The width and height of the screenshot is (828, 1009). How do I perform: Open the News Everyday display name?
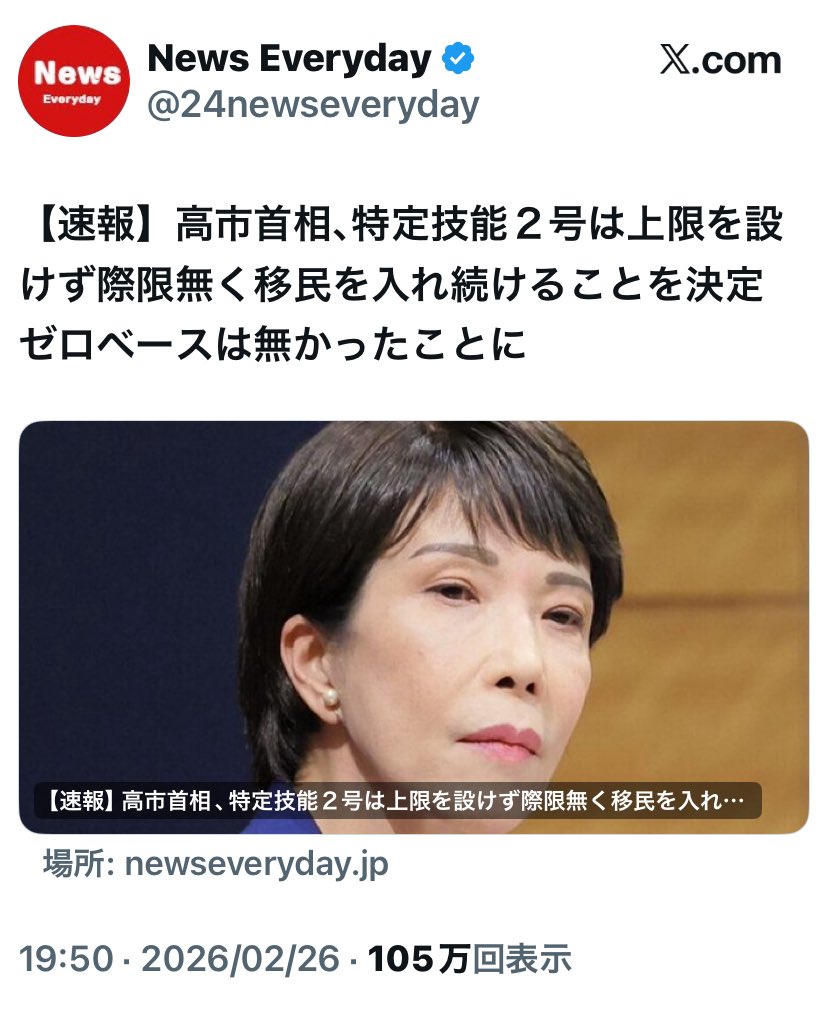(x=290, y=59)
